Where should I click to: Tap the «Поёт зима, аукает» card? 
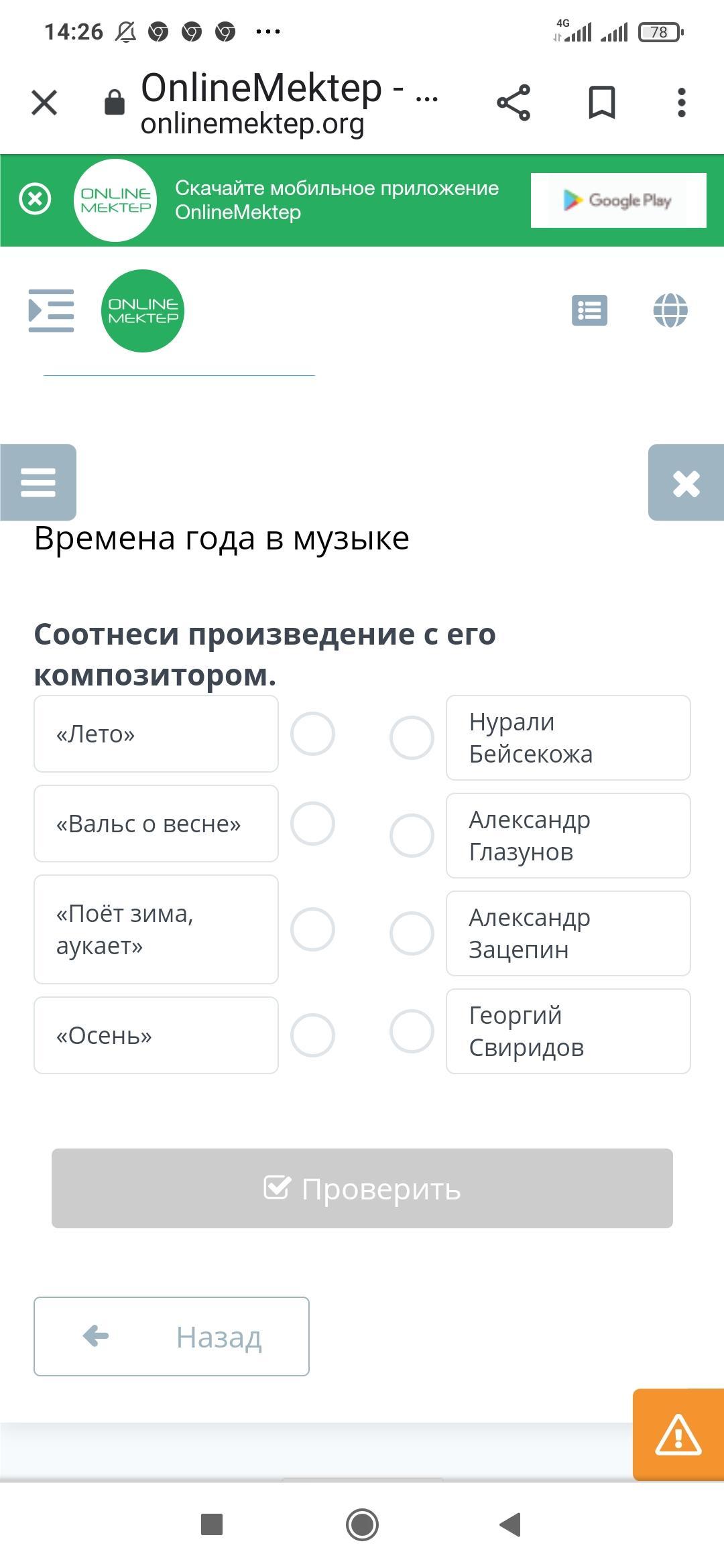click(156, 929)
